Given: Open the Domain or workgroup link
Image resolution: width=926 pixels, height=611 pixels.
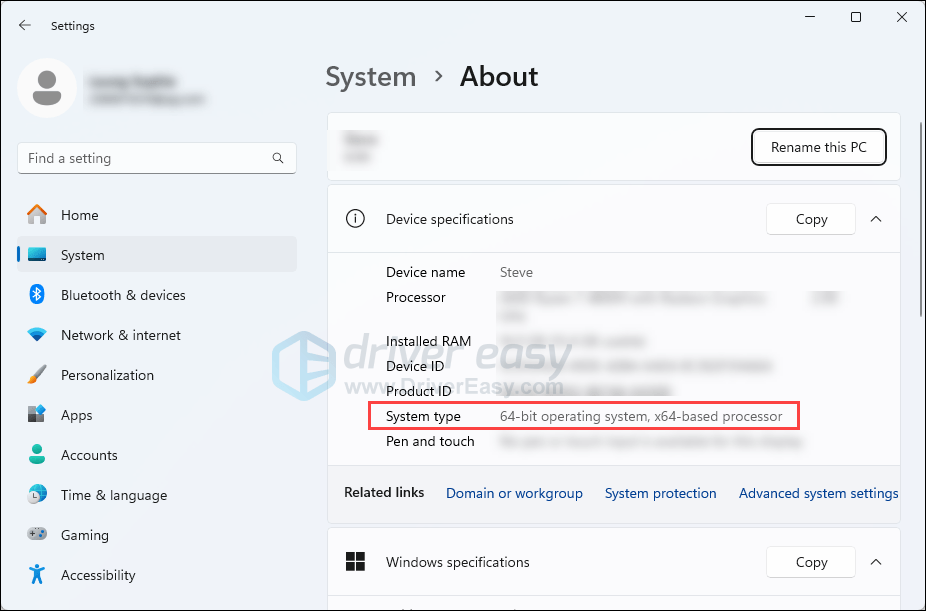Looking at the screenshot, I should click(514, 493).
